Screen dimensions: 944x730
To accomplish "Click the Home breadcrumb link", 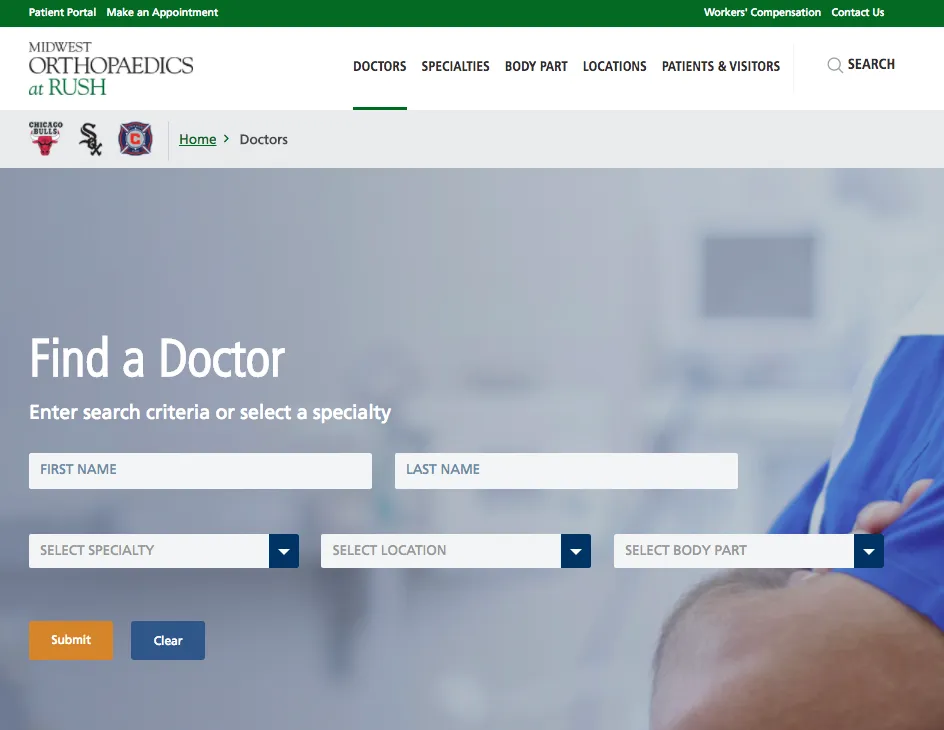I will 197,139.
